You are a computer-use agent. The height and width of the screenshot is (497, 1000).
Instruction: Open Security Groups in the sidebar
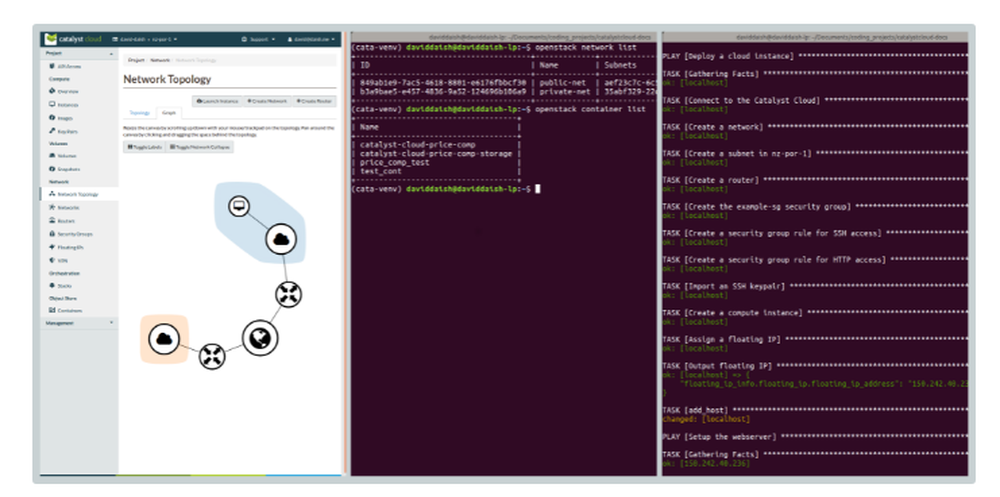[x=71, y=234]
